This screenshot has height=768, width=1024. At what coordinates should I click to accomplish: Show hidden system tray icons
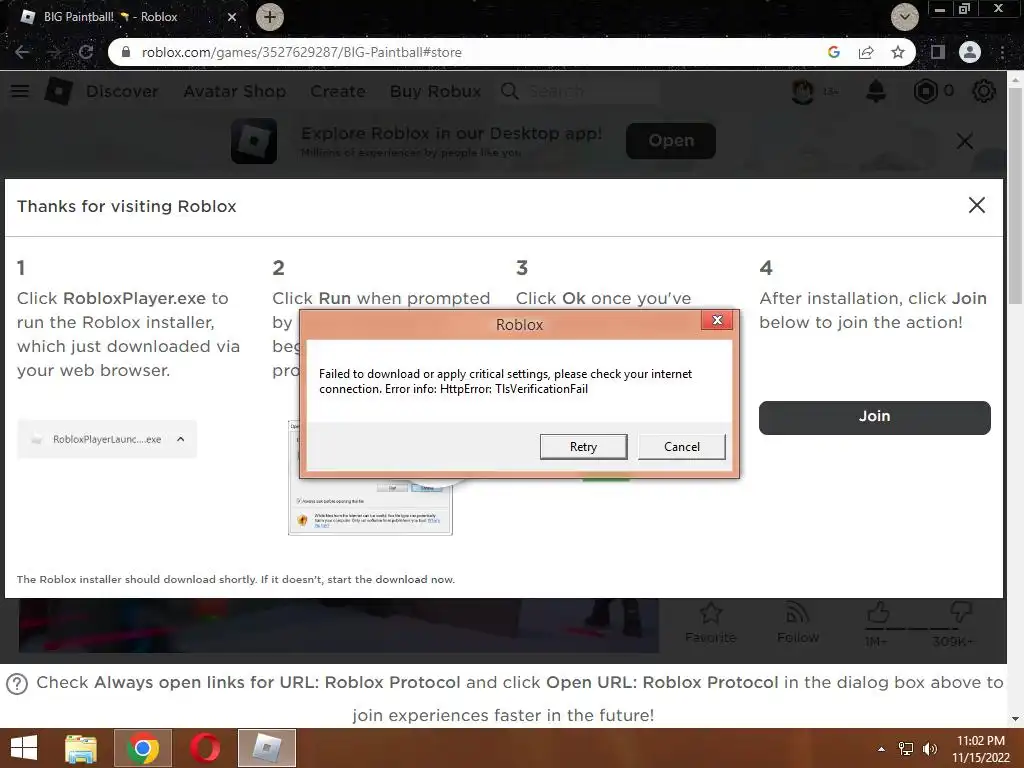[882, 749]
